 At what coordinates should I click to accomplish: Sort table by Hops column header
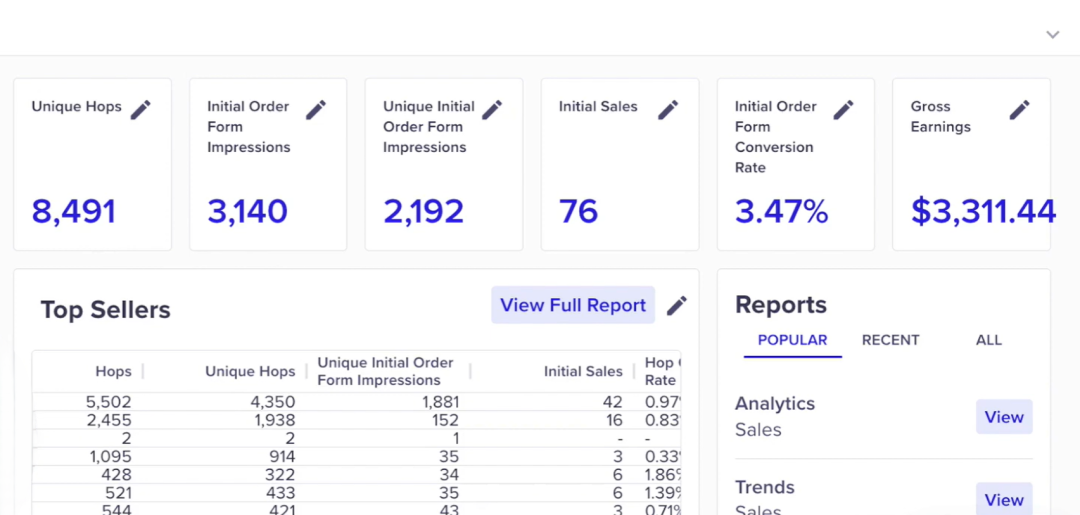(x=113, y=371)
